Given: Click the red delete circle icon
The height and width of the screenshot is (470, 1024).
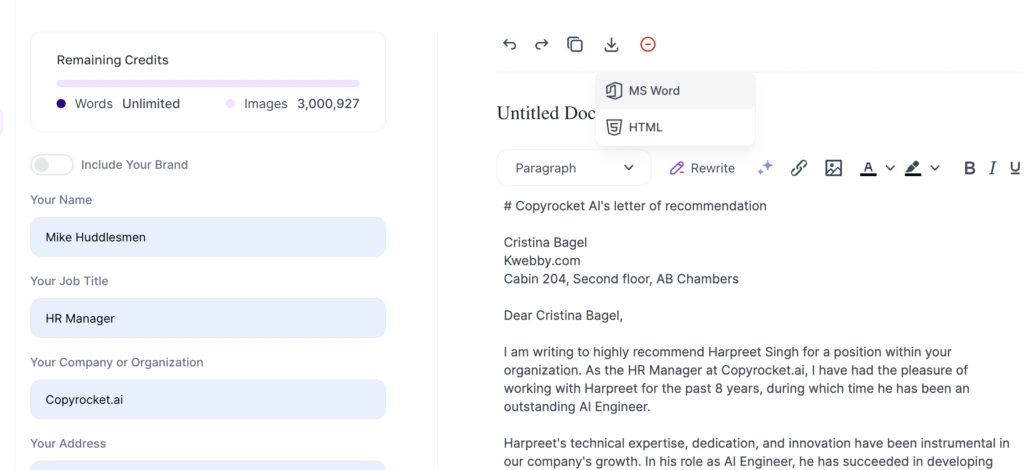Looking at the screenshot, I should click(x=648, y=44).
